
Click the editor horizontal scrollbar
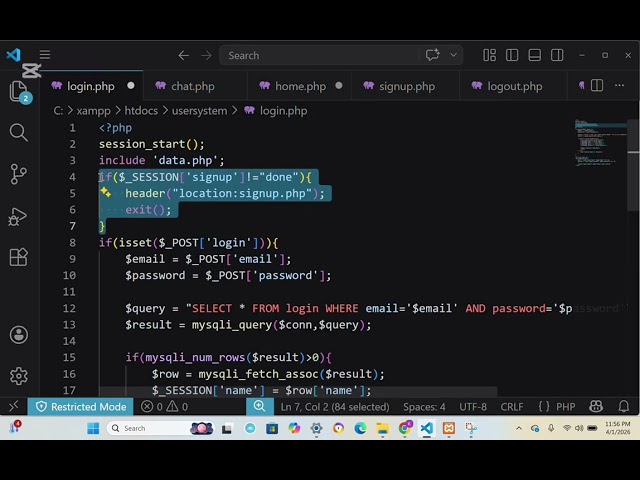298,391
